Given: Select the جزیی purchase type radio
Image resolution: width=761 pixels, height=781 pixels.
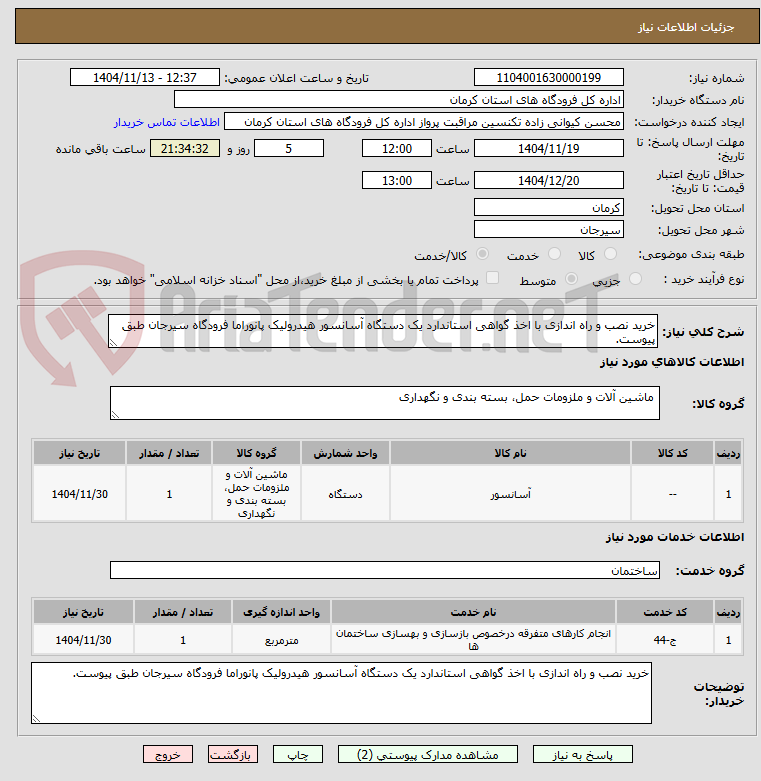Looking at the screenshot, I should 635,278.
